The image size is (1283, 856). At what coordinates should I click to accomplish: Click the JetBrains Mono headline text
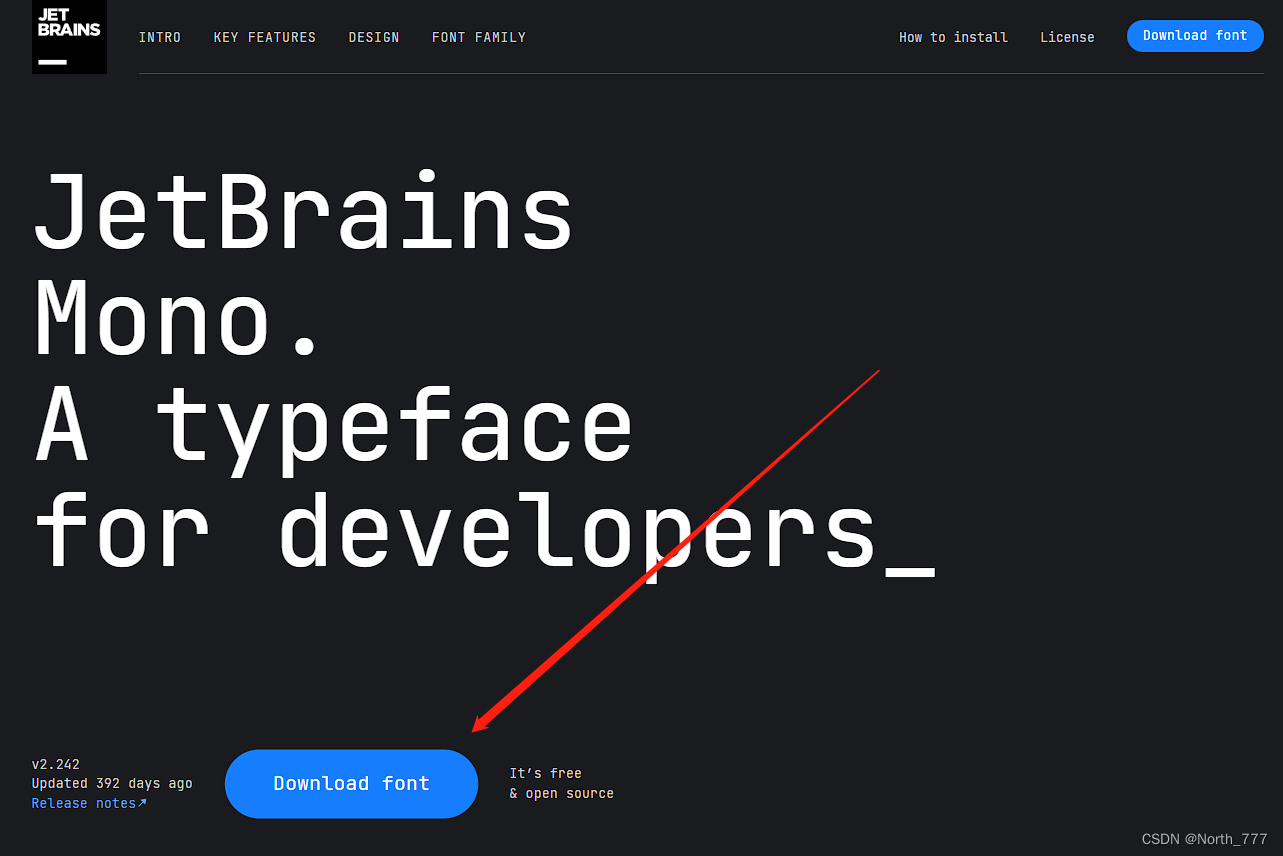click(x=304, y=263)
